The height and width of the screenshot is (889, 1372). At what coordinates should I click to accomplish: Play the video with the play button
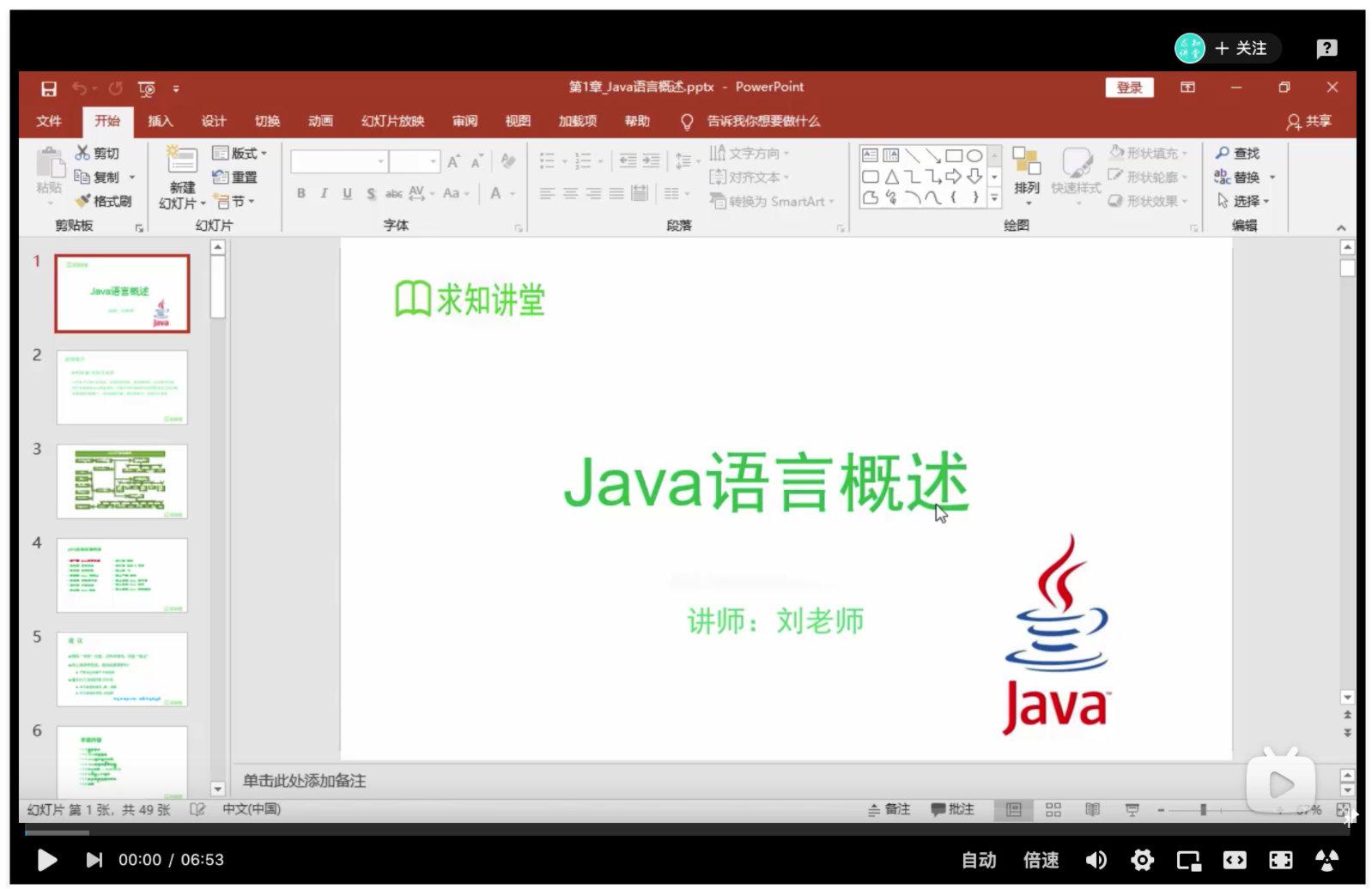[47, 860]
